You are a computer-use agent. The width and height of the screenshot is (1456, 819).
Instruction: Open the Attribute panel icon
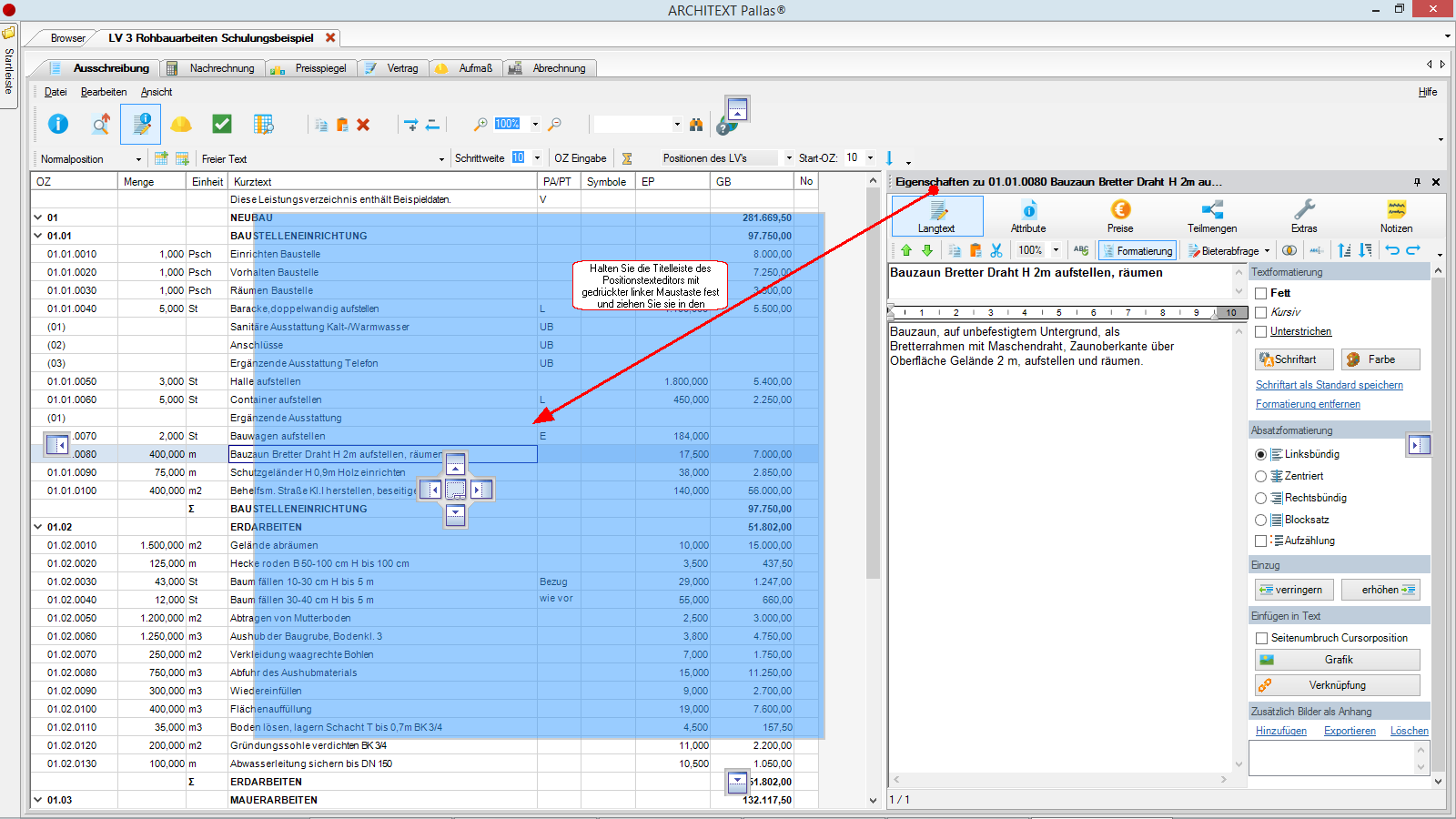[1028, 217]
